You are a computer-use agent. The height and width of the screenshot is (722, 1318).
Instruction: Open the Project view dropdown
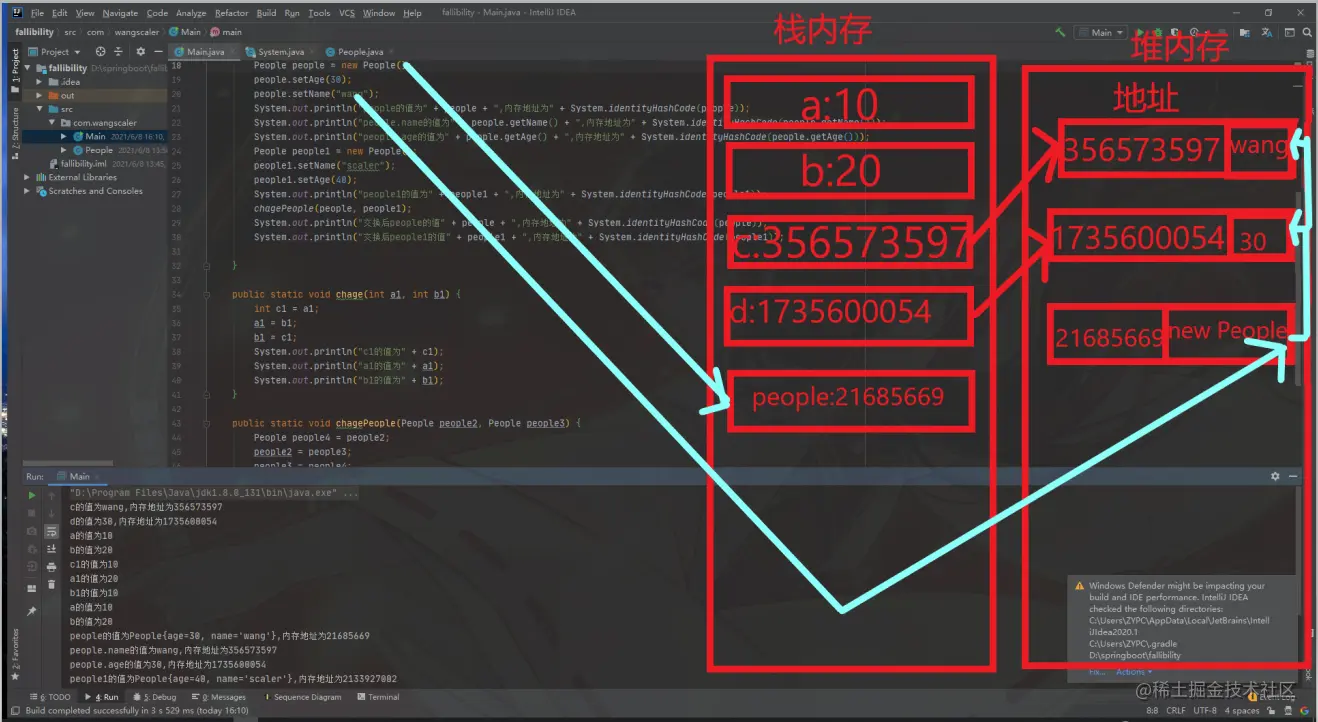click(55, 51)
